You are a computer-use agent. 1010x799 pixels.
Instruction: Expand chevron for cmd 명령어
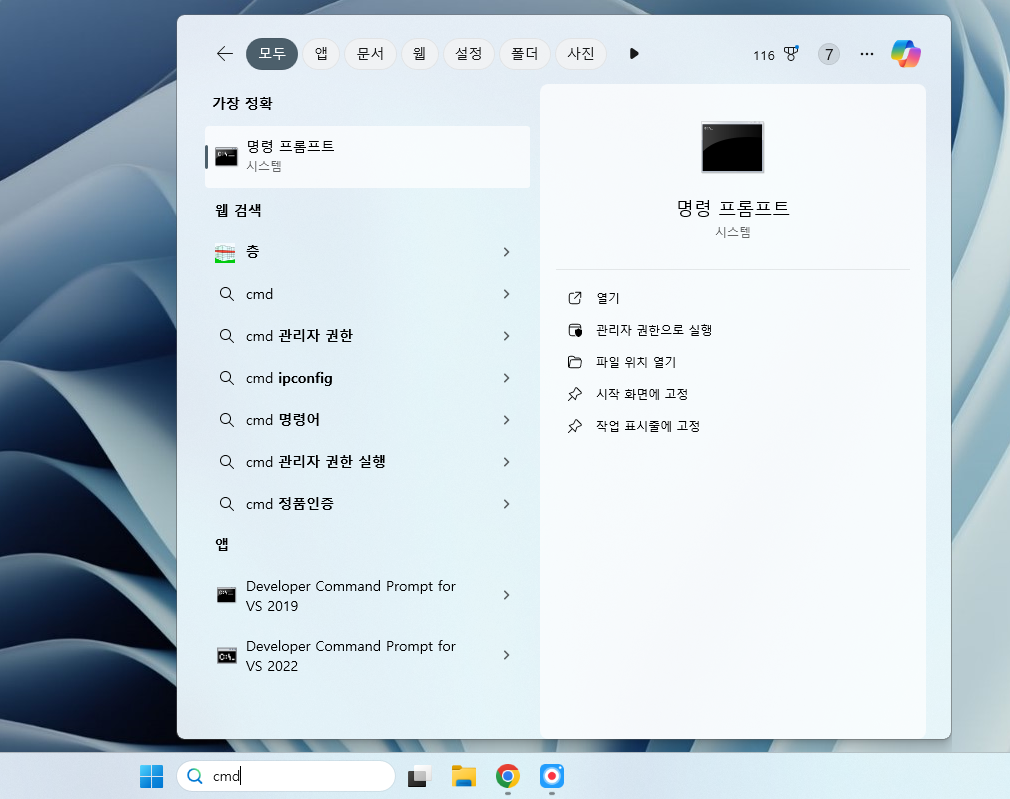click(x=506, y=419)
